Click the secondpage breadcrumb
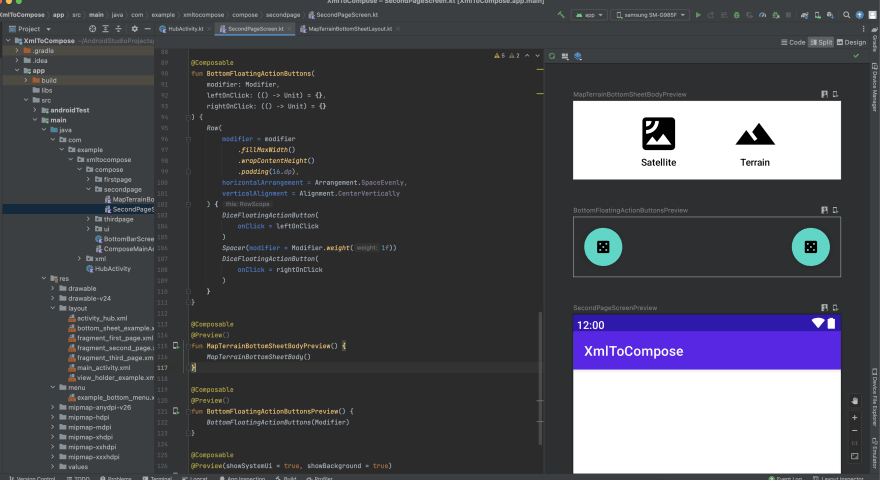The image size is (880, 480). [282, 15]
